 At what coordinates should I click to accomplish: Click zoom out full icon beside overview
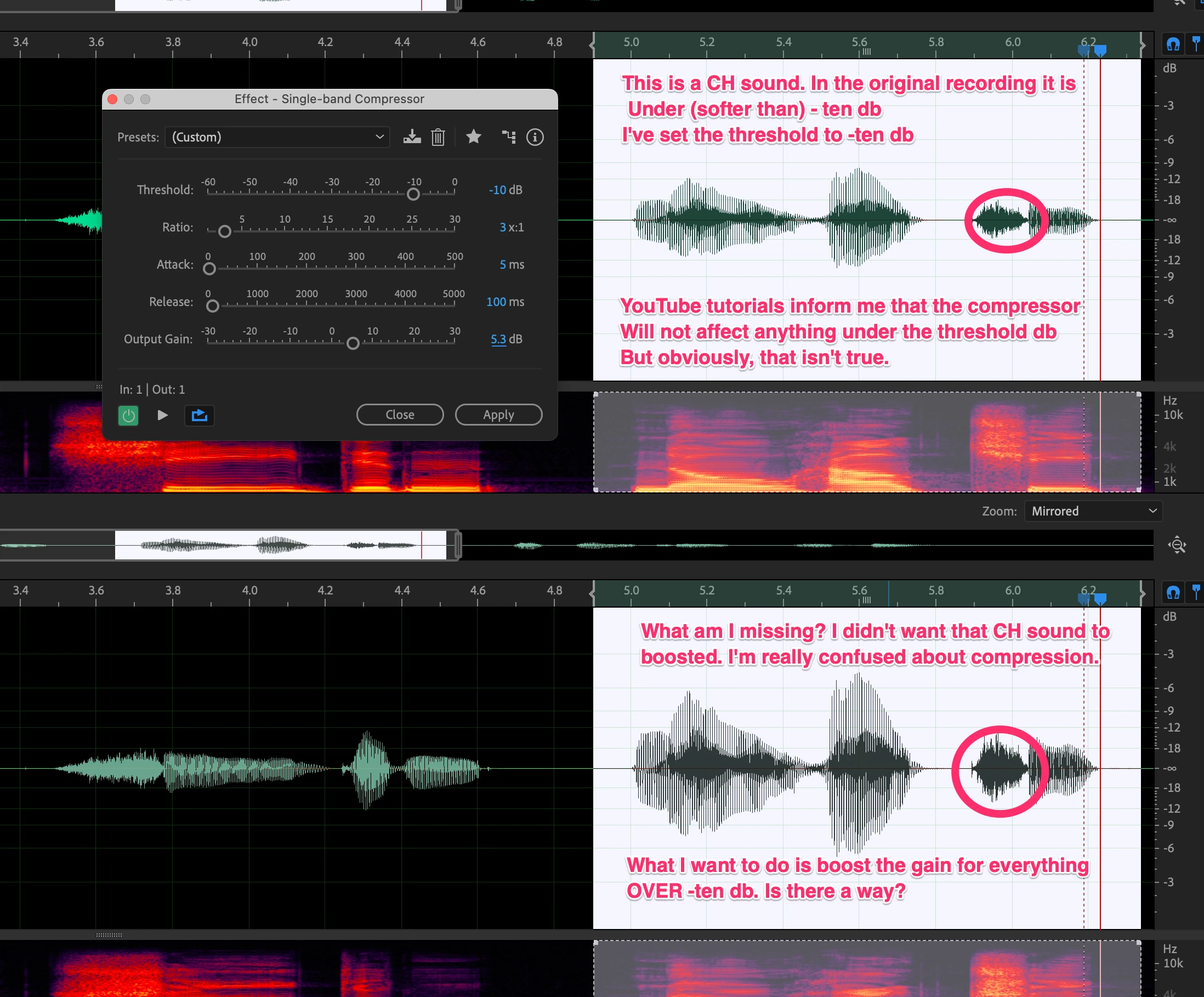pos(1177,545)
